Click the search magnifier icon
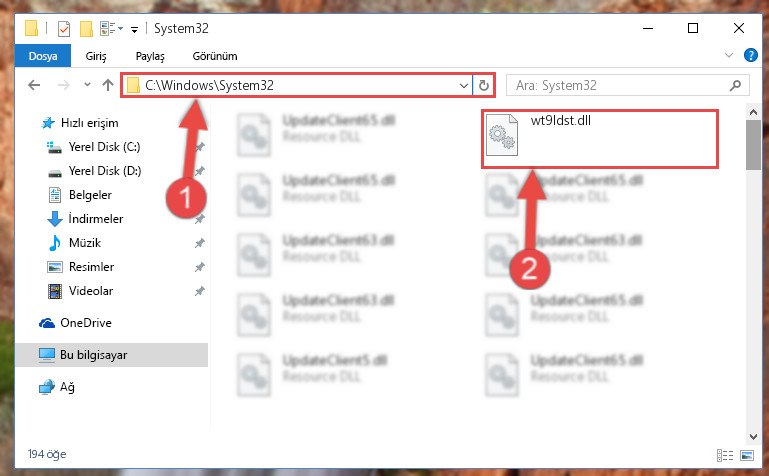 (x=735, y=86)
